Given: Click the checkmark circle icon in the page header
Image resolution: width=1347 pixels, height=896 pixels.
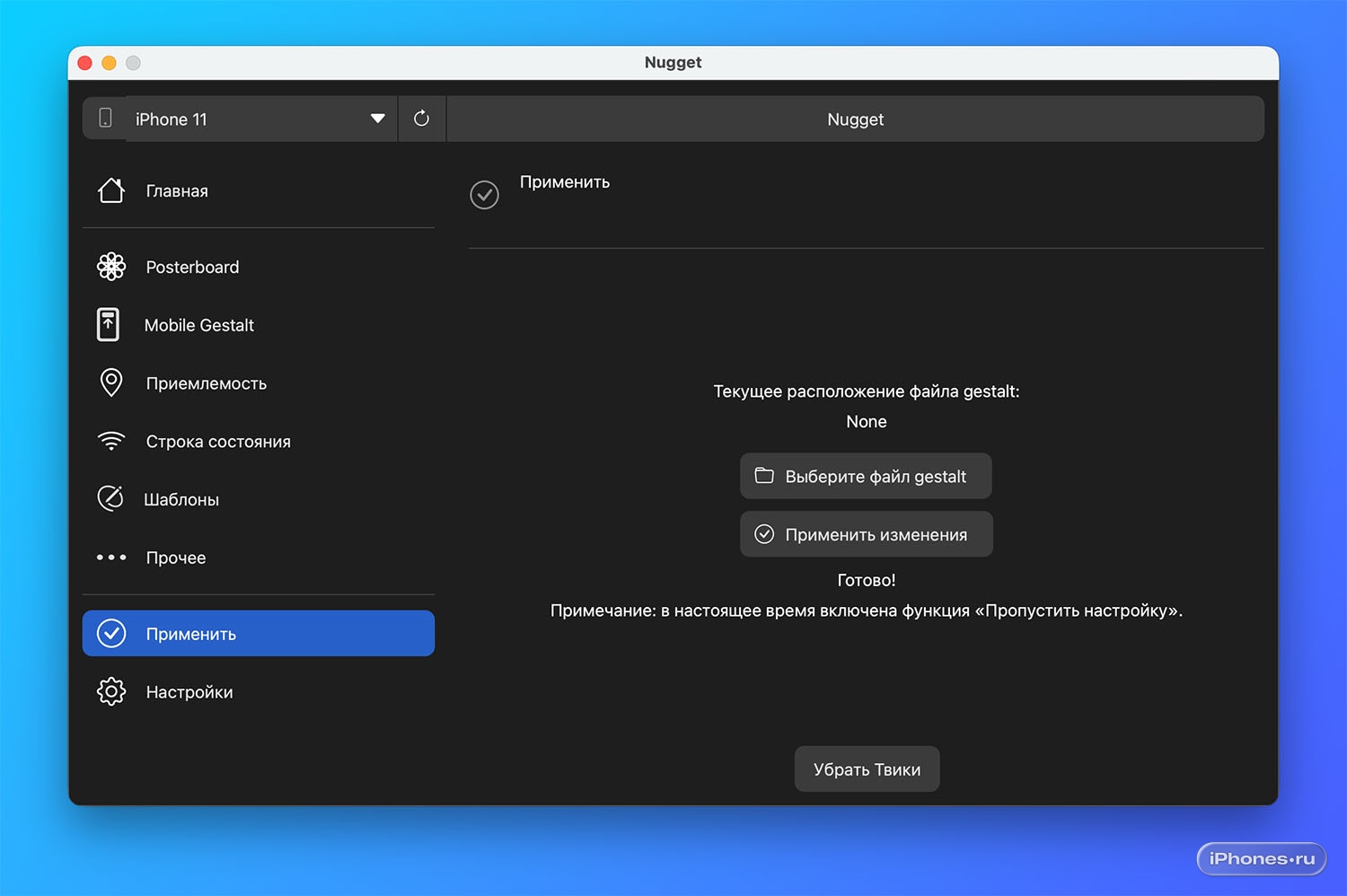Looking at the screenshot, I should coord(485,195).
